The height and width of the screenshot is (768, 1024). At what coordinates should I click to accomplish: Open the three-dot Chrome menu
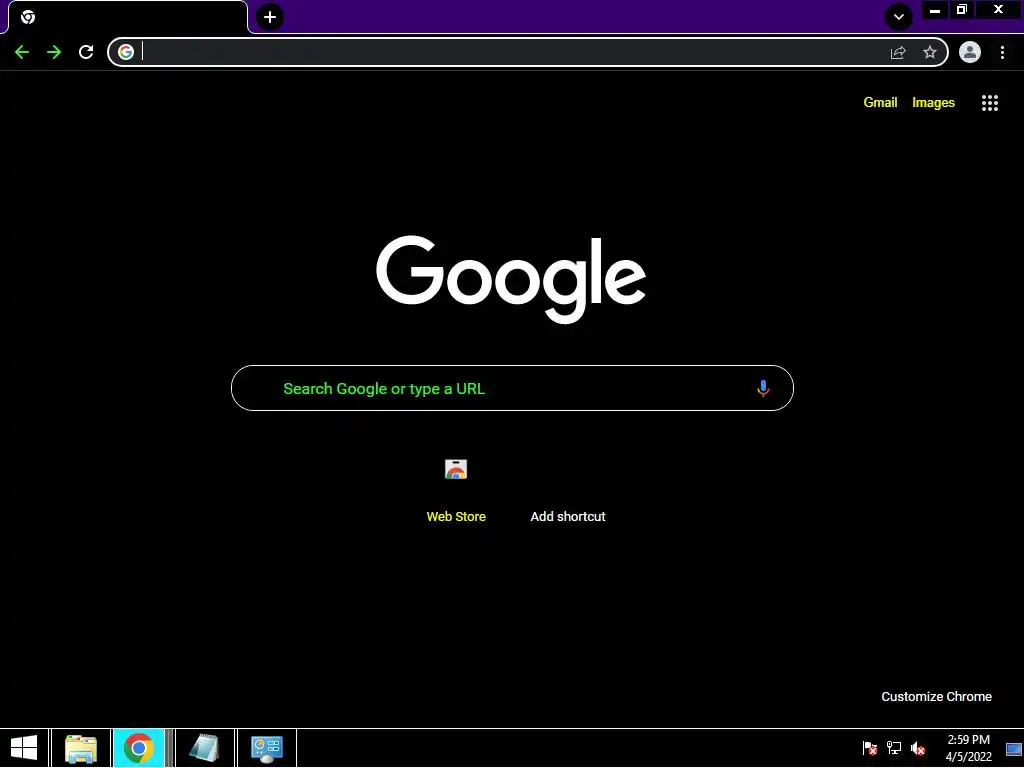pos(1002,52)
